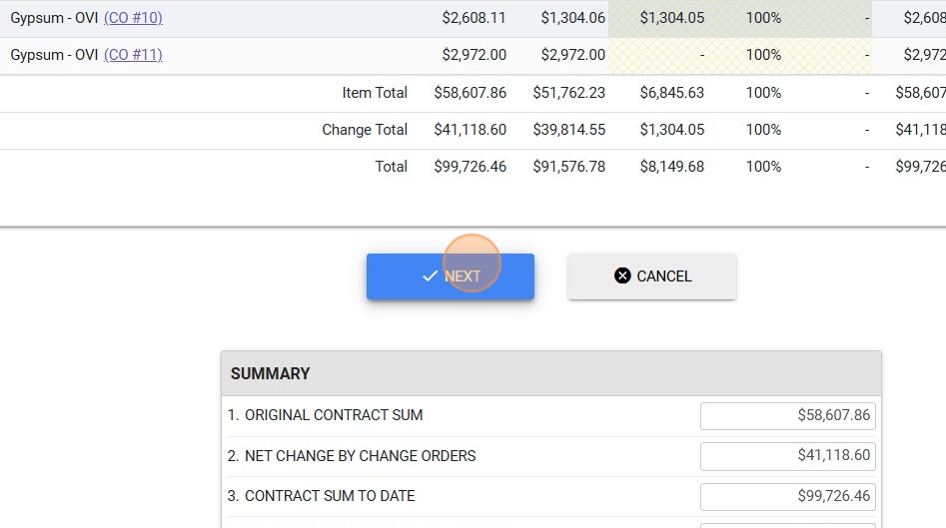This screenshot has height=528, width=946.
Task: Click the Total row $8,149.68 cell
Action: [671, 167]
